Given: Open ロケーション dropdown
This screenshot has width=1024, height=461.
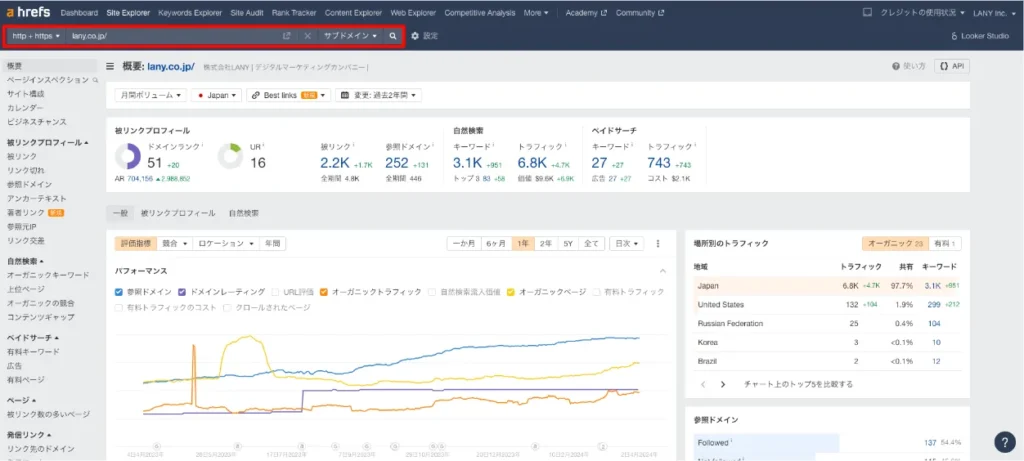Looking at the screenshot, I should 225,244.
